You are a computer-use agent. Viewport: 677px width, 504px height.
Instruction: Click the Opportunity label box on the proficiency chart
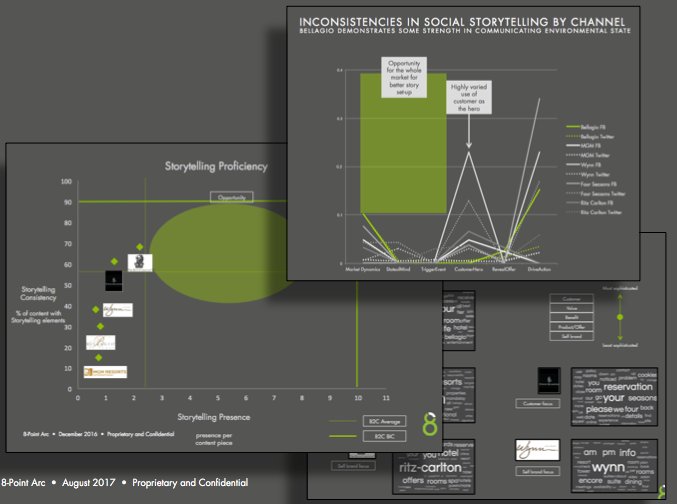pyautogui.click(x=232, y=197)
